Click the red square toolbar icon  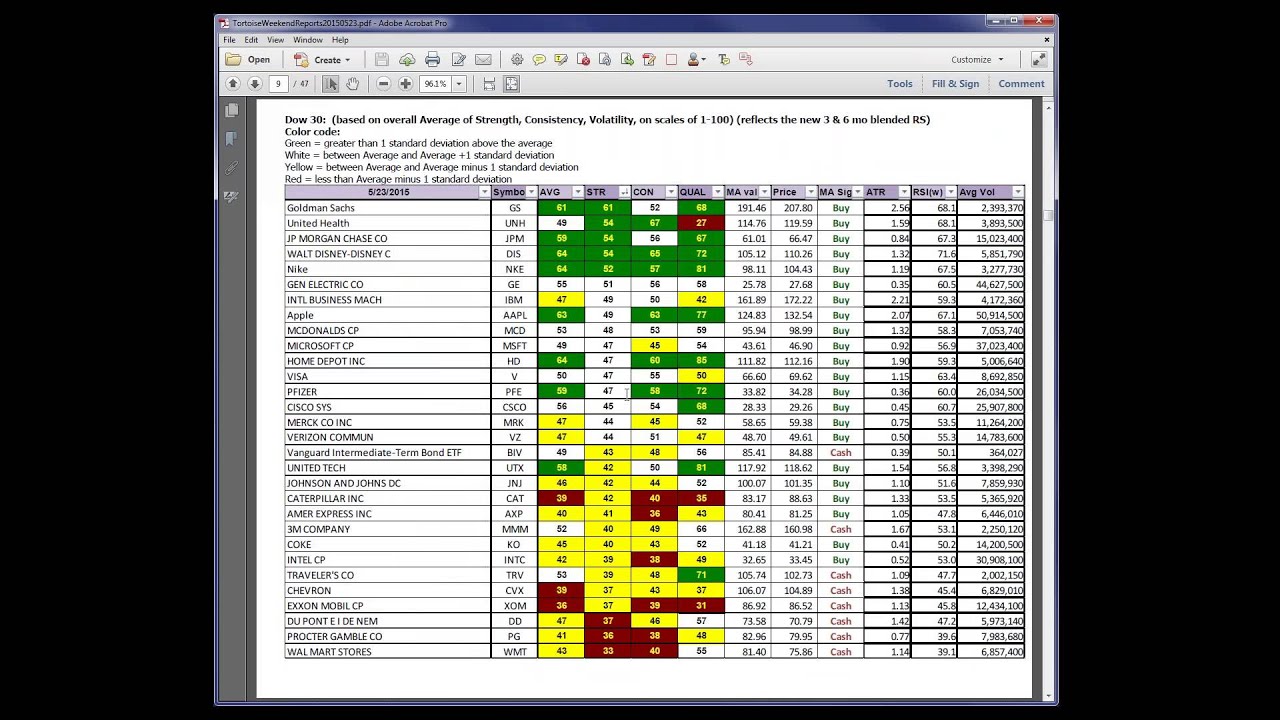pyautogui.click(x=671, y=60)
